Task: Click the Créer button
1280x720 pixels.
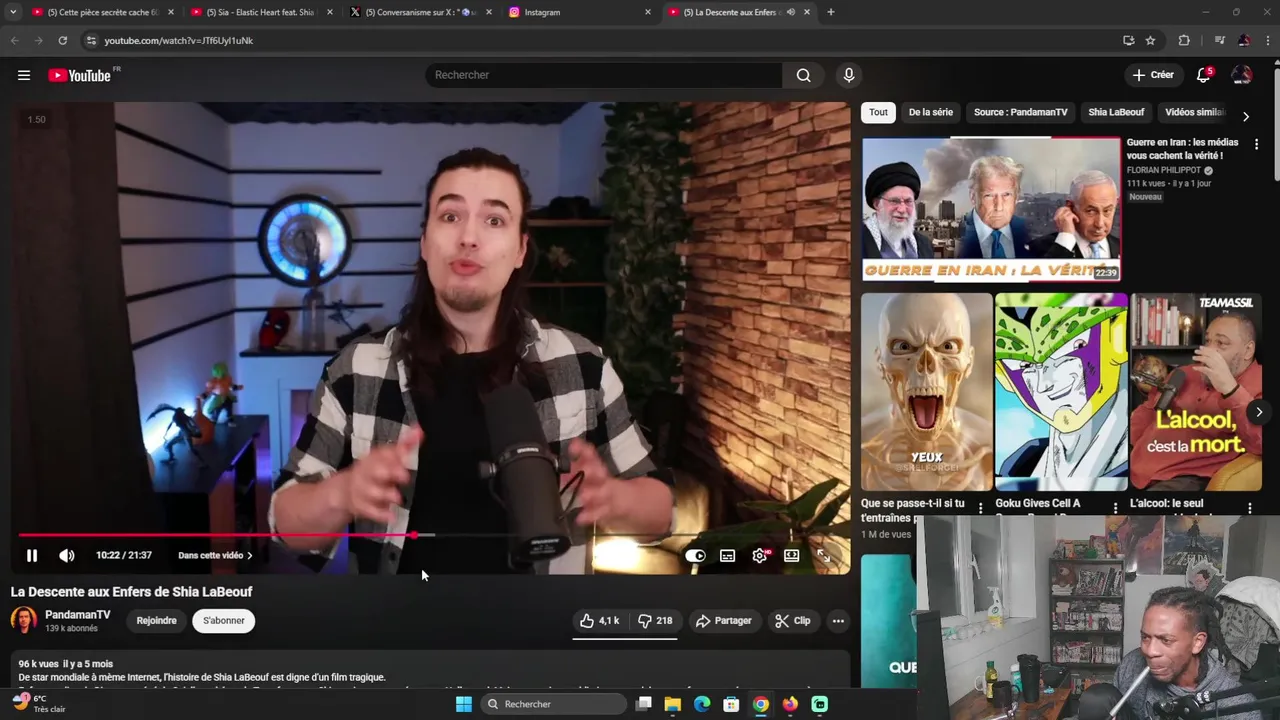Action: [x=1152, y=75]
